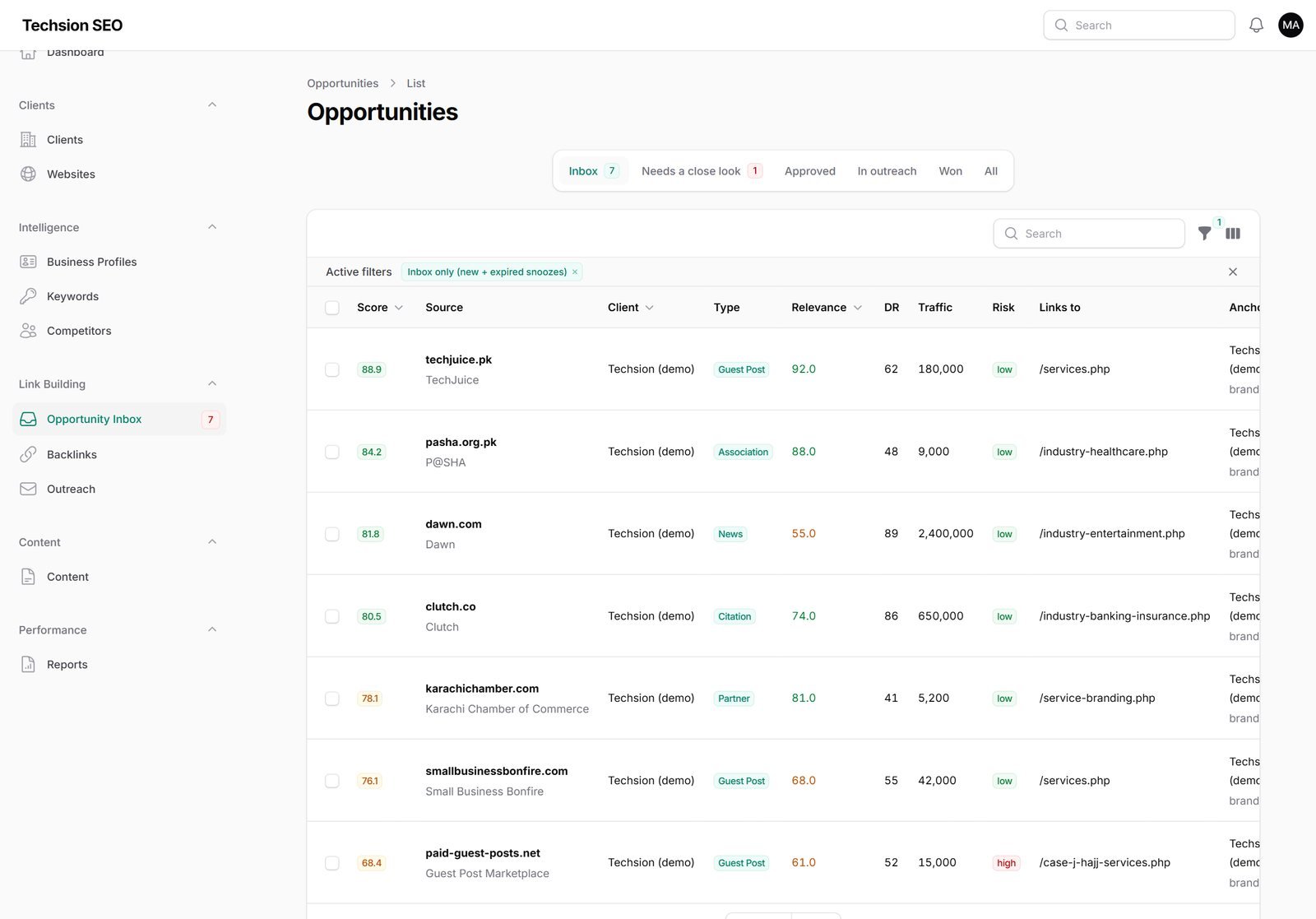The image size is (1316, 919).
Task: Check the select-all rows checkbox
Action: point(332,308)
